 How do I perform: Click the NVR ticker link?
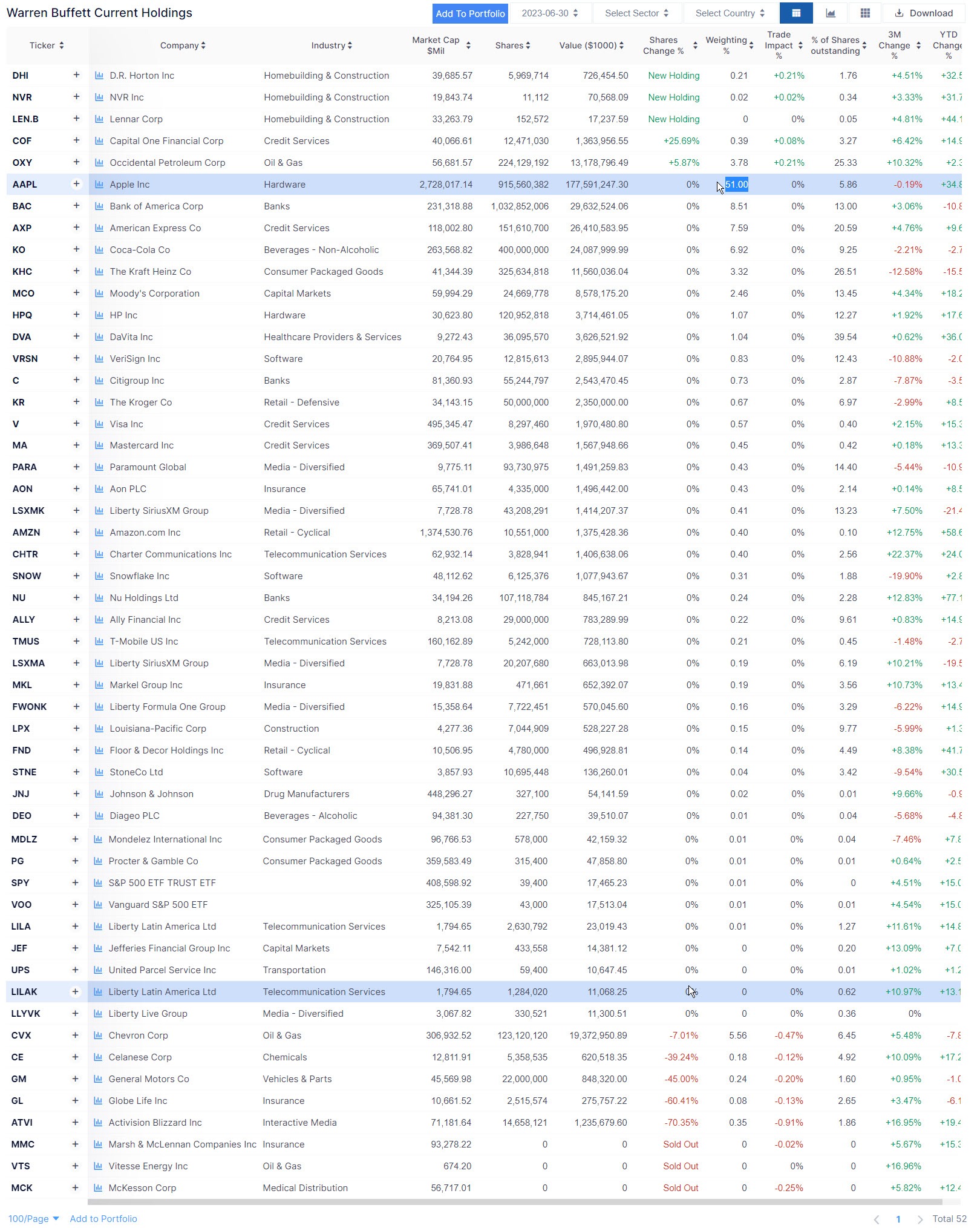pyautogui.click(x=22, y=97)
